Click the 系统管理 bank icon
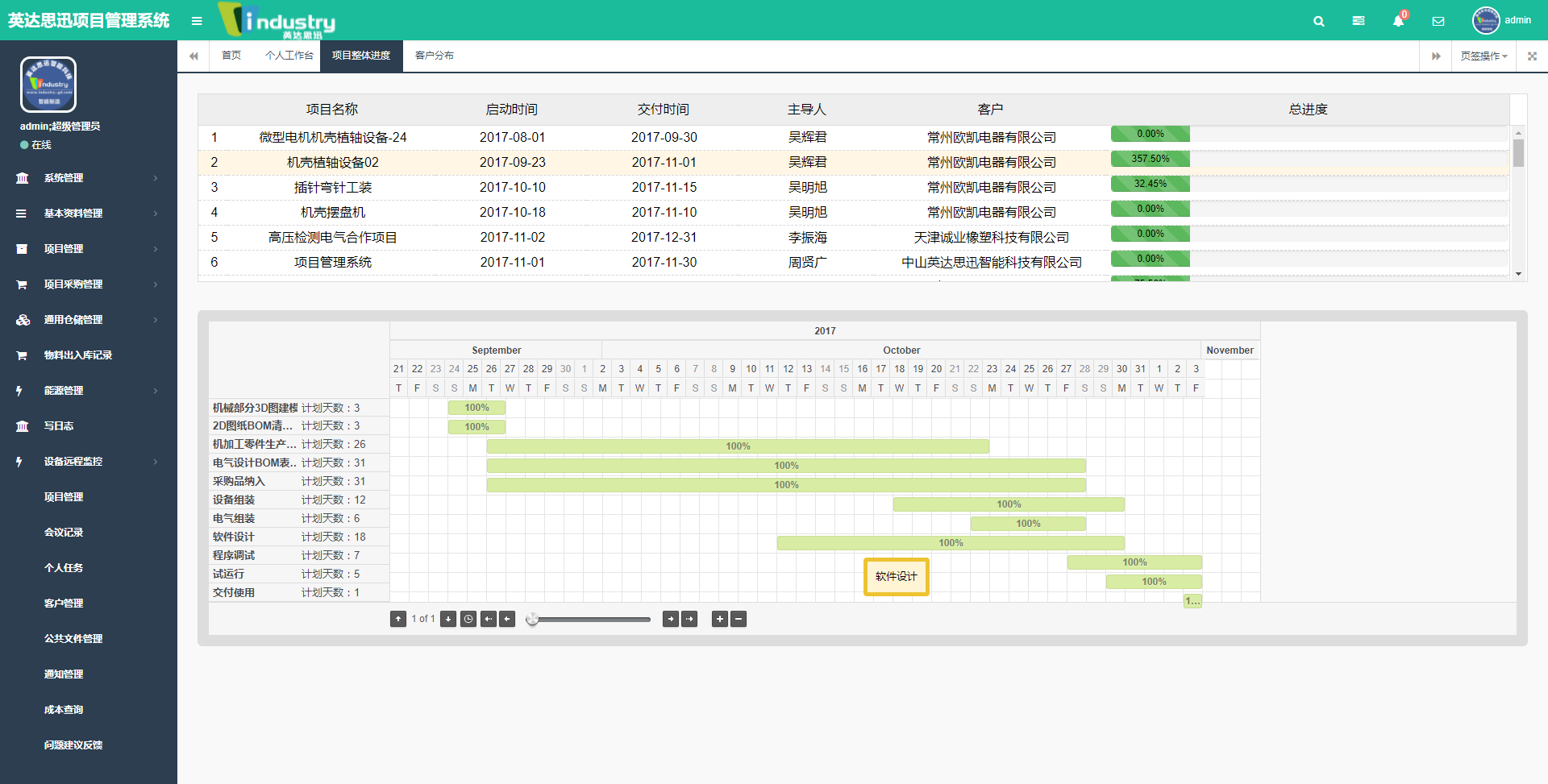This screenshot has height=784, width=1548. (23, 178)
